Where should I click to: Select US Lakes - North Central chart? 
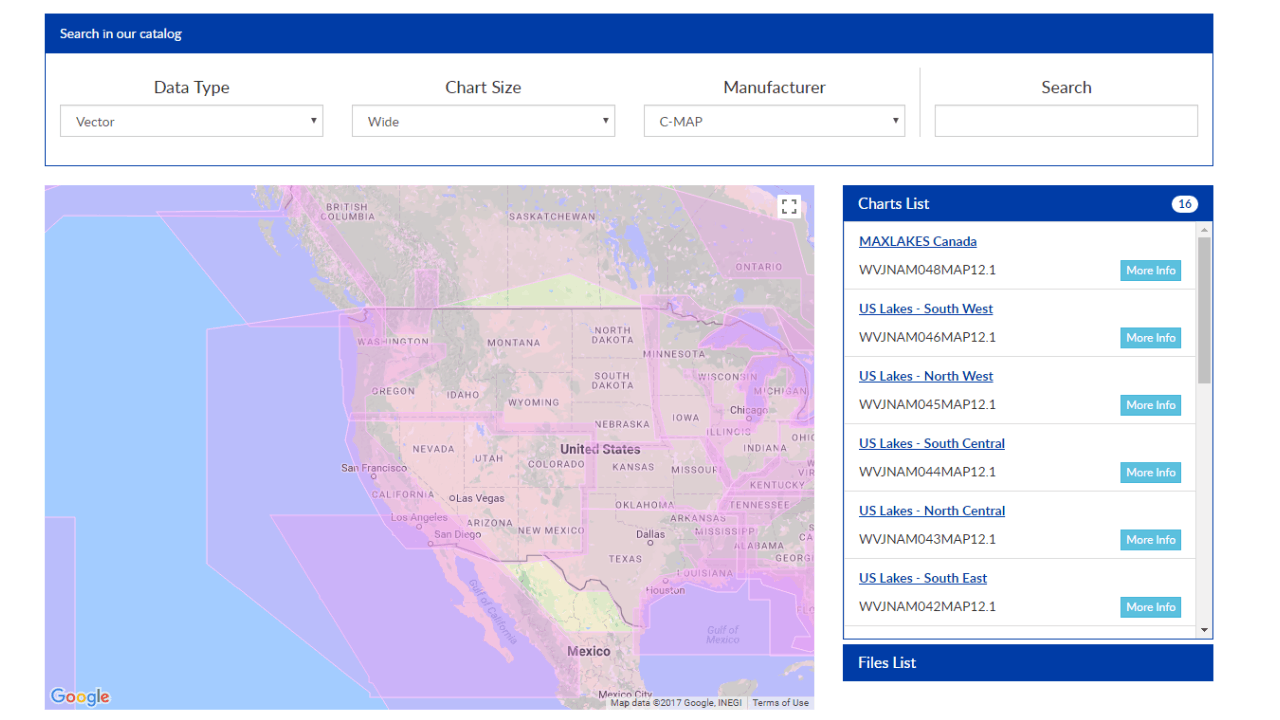point(931,510)
